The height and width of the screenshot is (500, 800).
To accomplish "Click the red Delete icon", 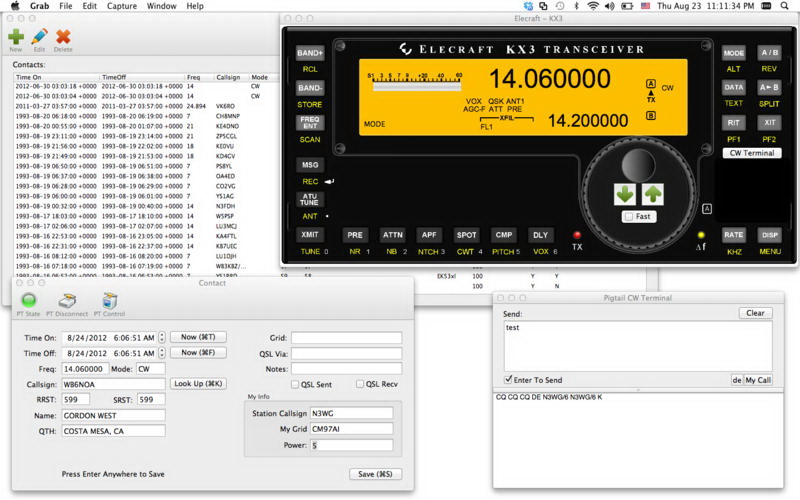I will tap(63, 36).
